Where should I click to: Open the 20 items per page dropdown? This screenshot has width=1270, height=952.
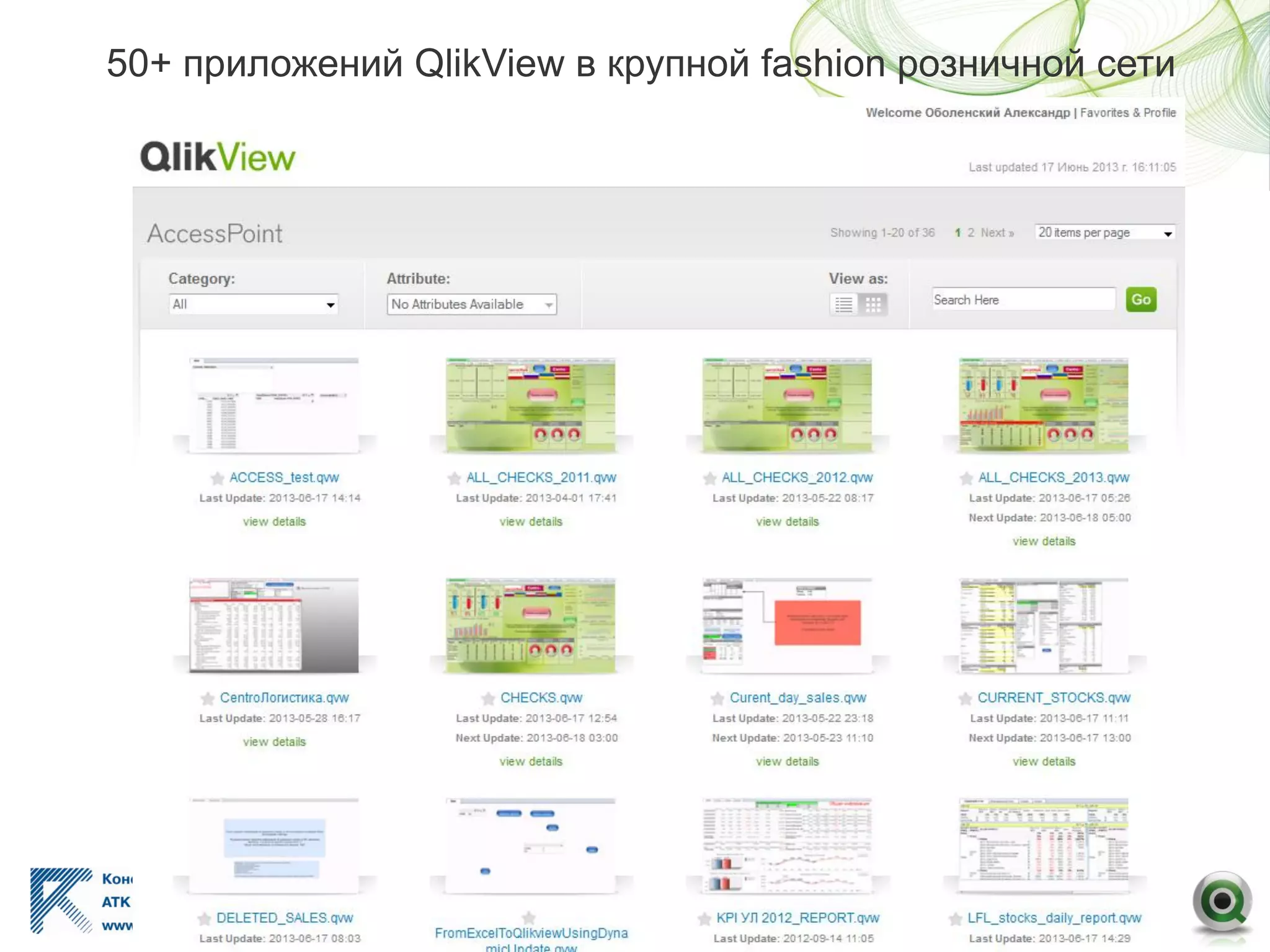coord(1105,232)
